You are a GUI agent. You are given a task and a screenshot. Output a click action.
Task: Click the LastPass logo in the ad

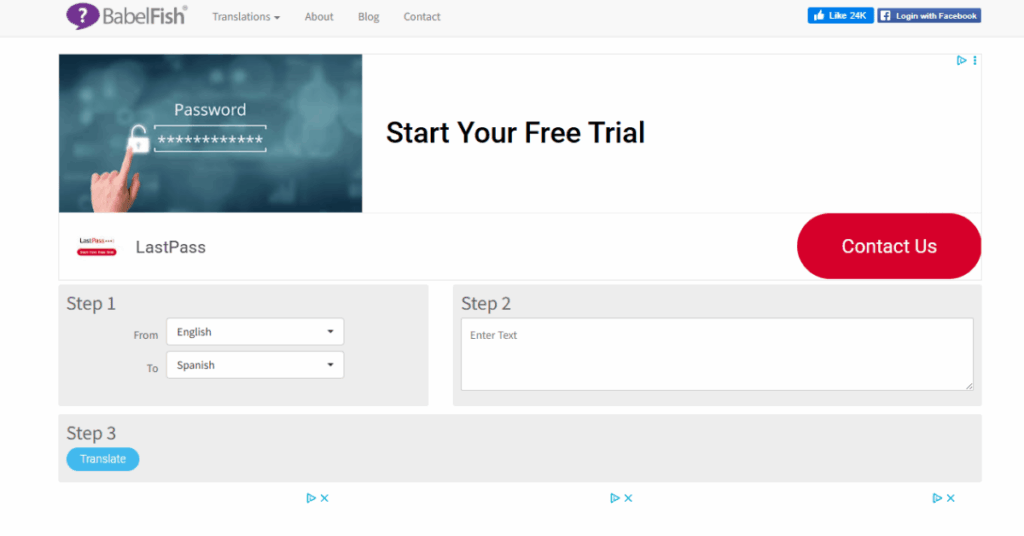click(x=97, y=247)
